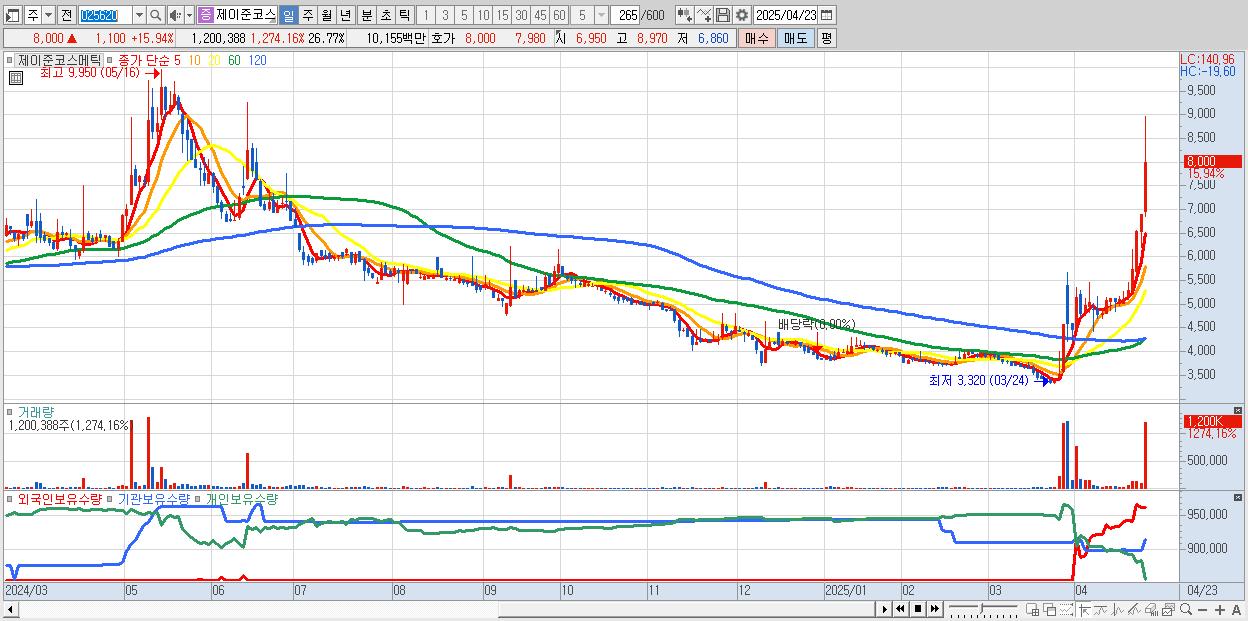Image resolution: width=1248 pixels, height=621 pixels.
Task: Click the plus zoom-in icon at bottom right
Action: tap(1220, 609)
